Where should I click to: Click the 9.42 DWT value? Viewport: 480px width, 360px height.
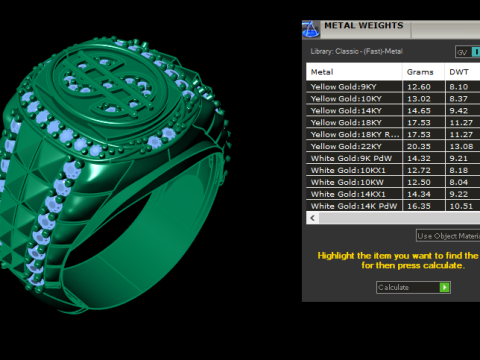point(459,111)
